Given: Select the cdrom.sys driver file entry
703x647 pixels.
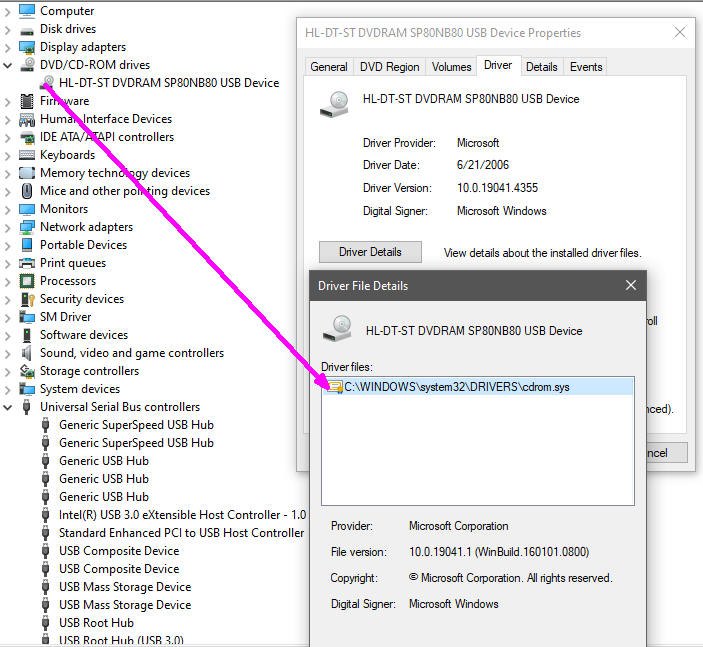Looking at the screenshot, I should pyautogui.click(x=478, y=386).
